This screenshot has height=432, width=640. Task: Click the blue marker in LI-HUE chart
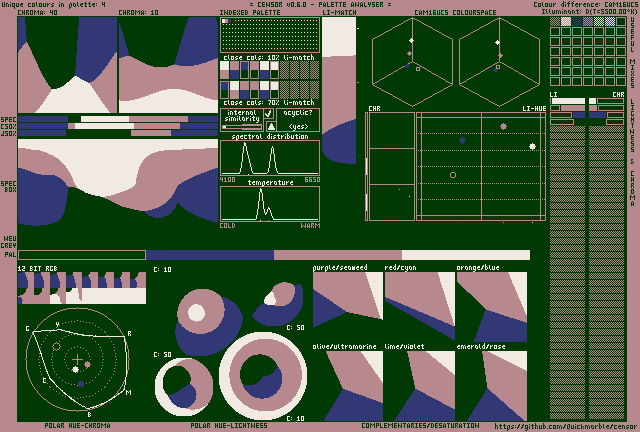coord(462,140)
